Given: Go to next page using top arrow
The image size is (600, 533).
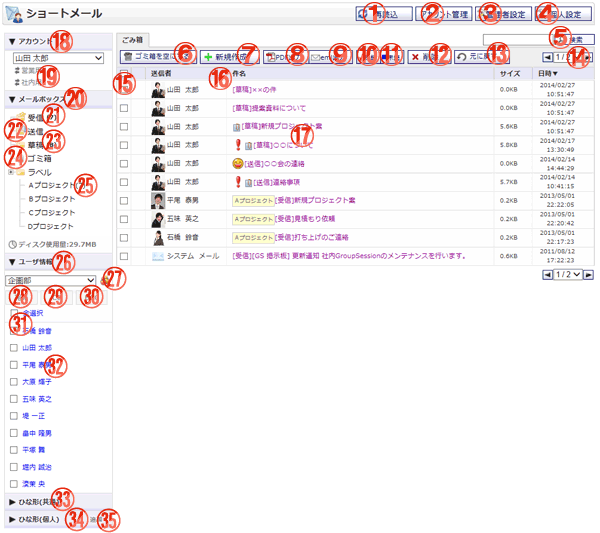Looking at the screenshot, I should click(x=587, y=58).
